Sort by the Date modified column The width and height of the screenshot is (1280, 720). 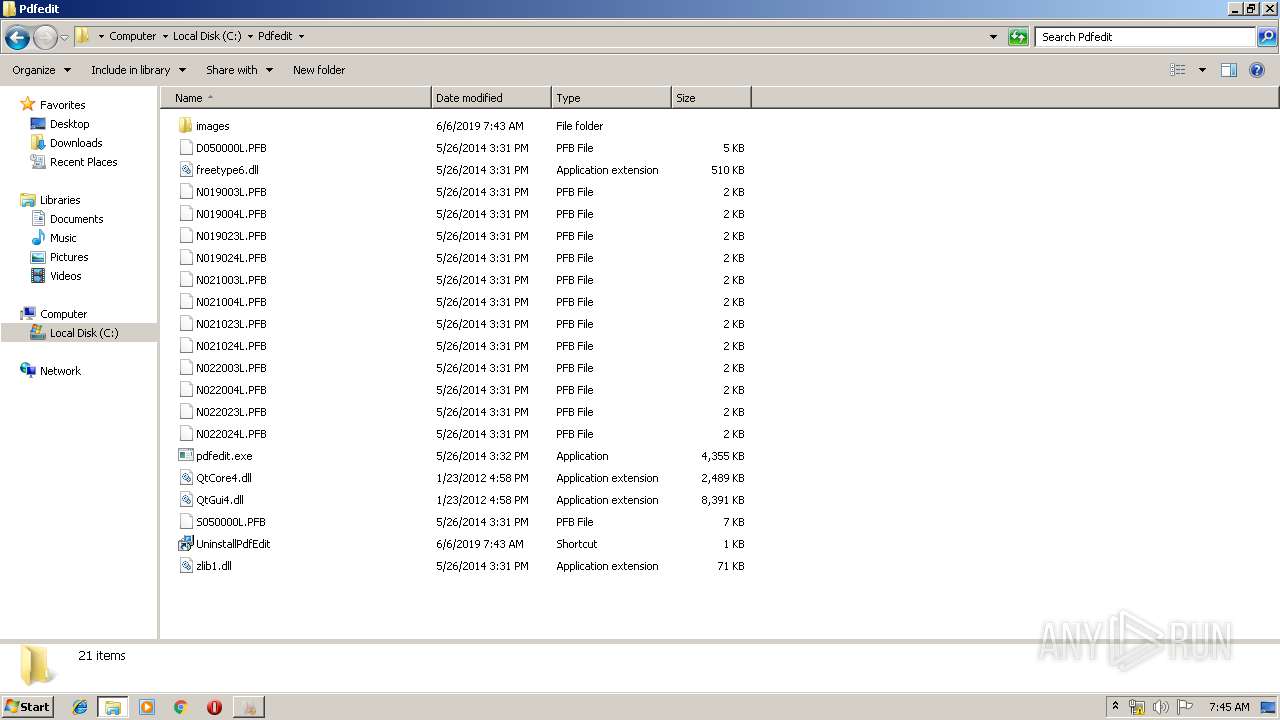491,98
